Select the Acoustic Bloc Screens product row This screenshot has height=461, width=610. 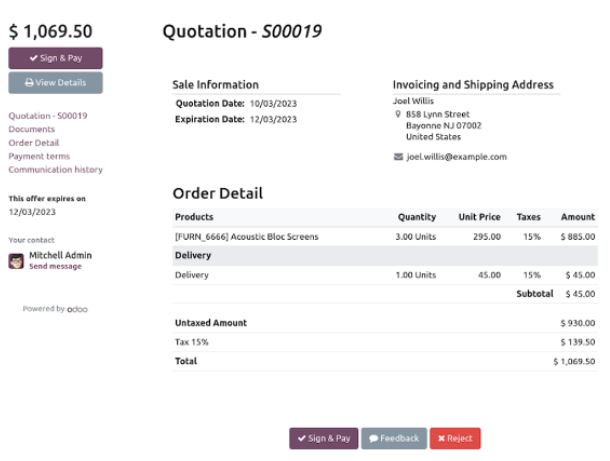coord(247,237)
